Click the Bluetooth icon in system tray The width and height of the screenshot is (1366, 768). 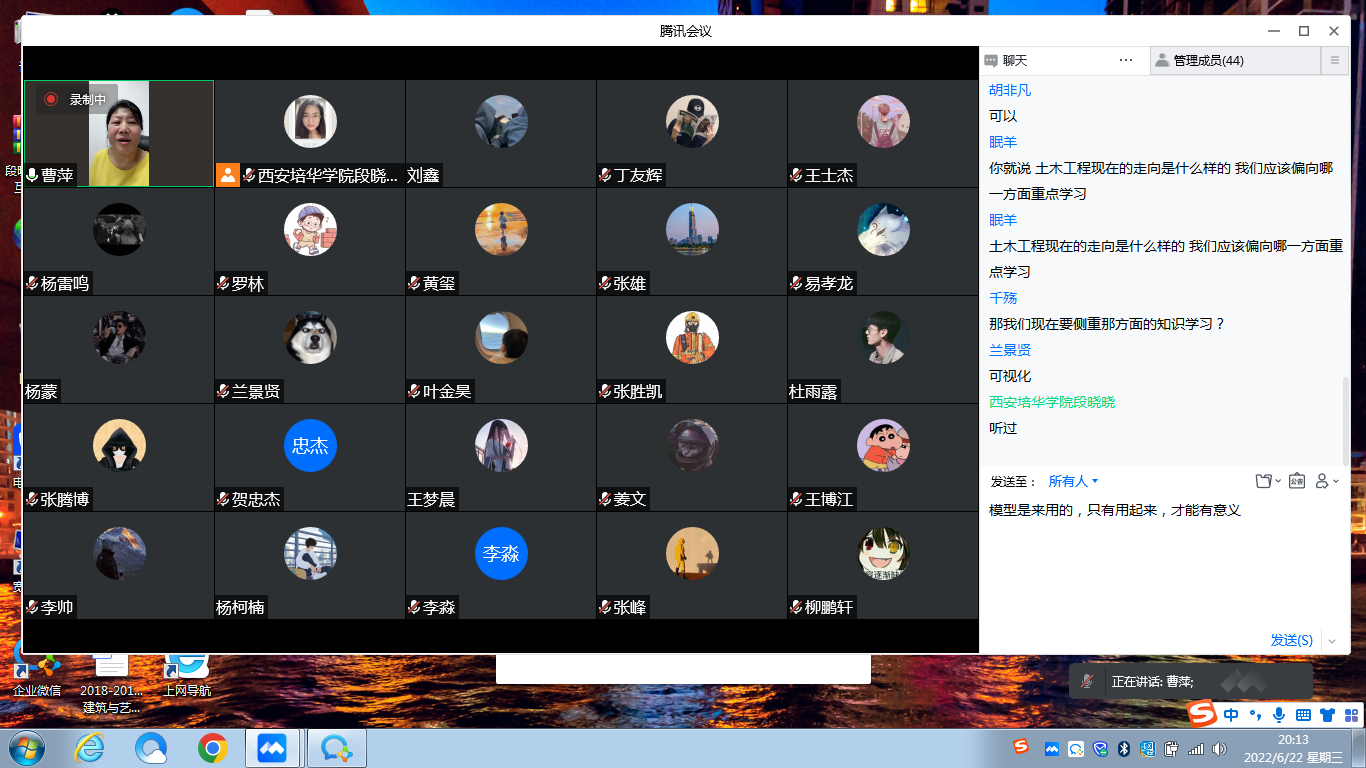(1123, 748)
